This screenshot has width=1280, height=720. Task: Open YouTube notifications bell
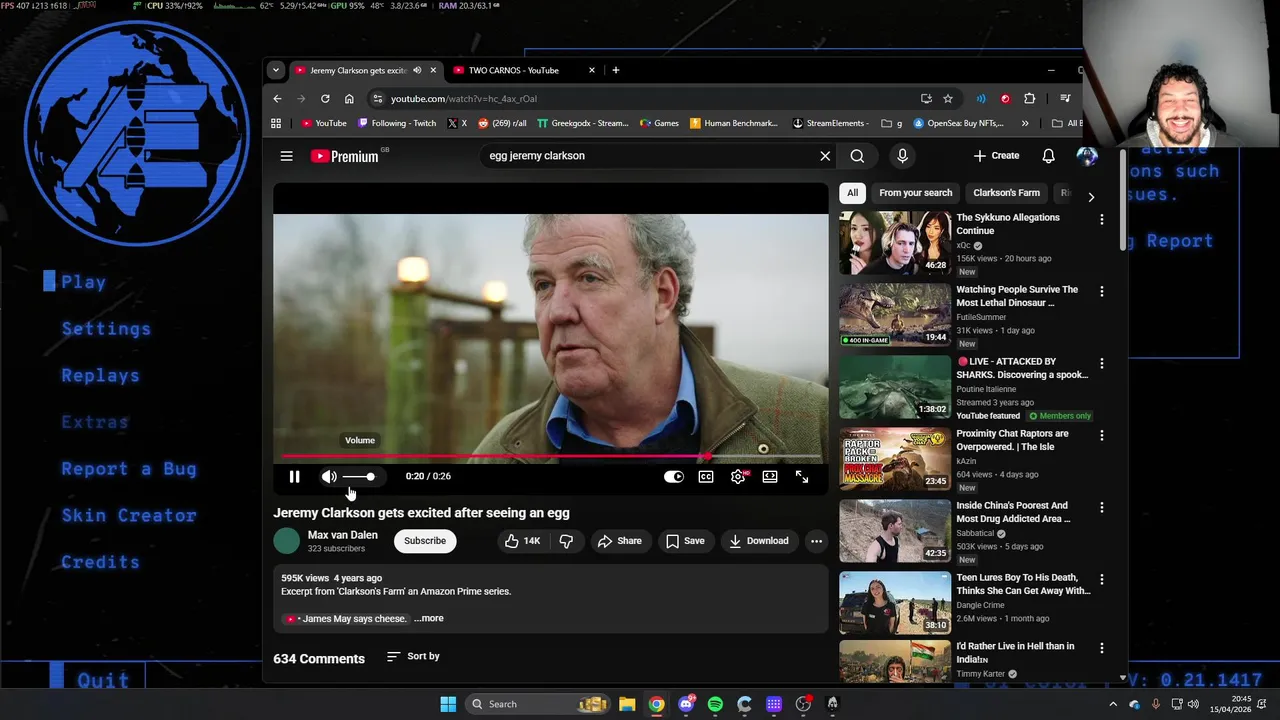point(1048,156)
